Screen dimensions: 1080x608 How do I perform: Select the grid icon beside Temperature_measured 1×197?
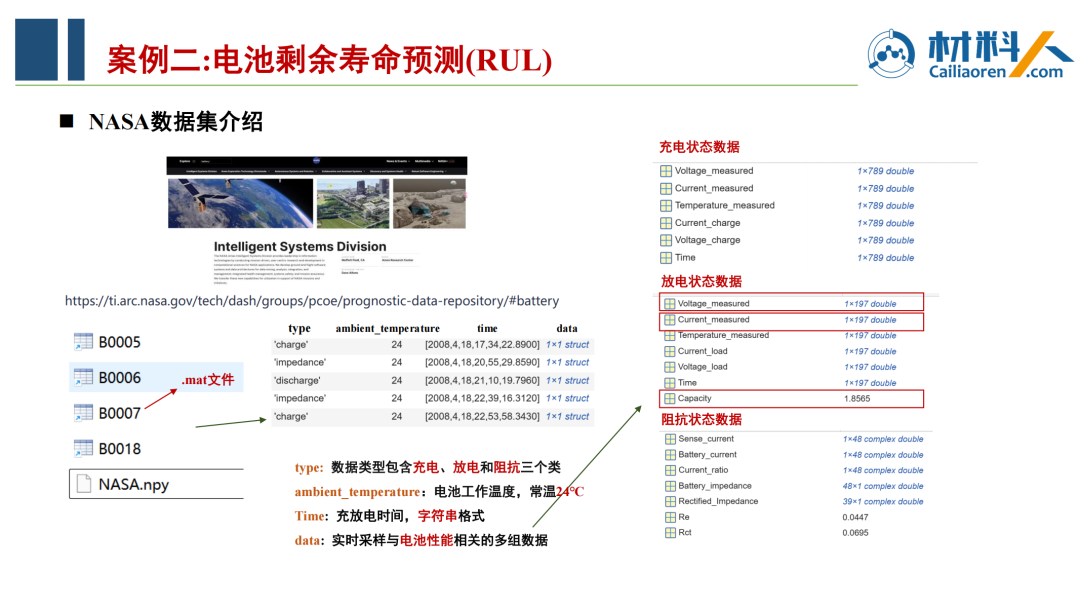[669, 335]
